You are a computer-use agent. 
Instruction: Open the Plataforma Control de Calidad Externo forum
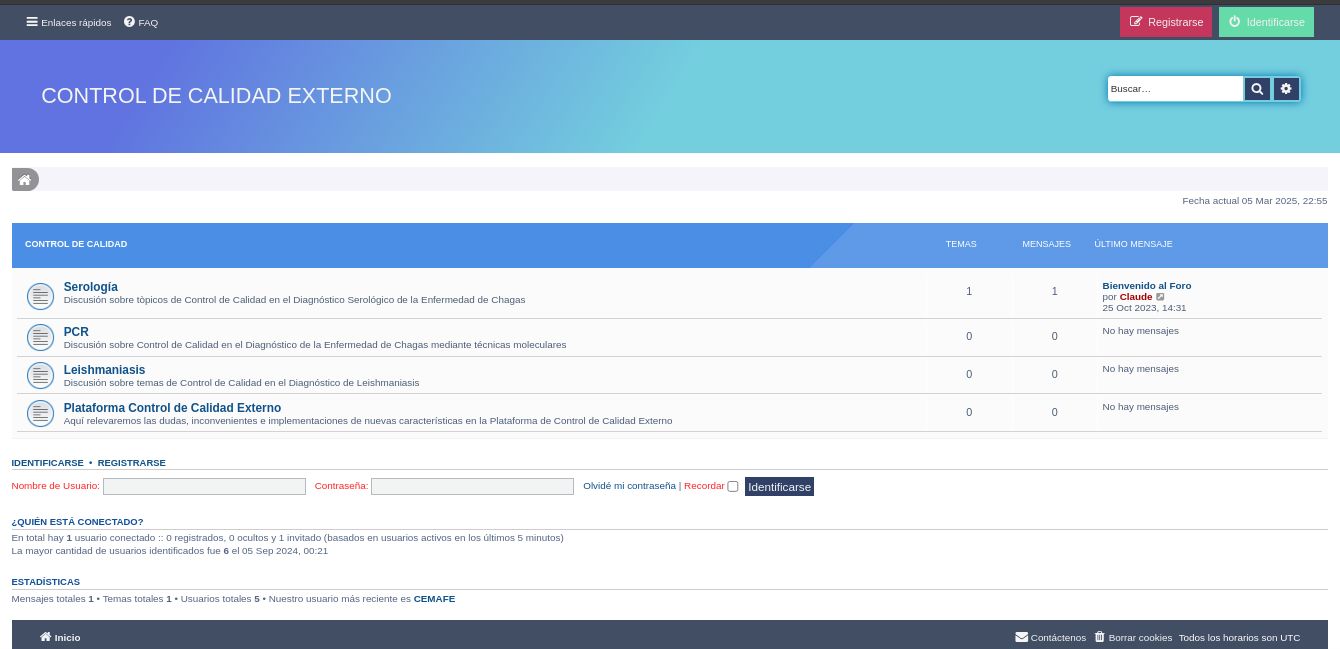172,408
